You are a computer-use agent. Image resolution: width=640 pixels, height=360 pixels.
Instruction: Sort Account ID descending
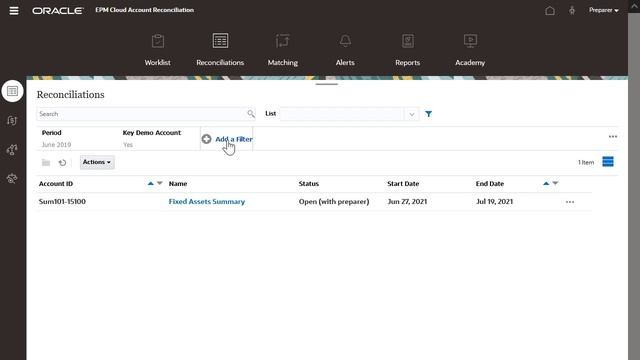(160, 184)
